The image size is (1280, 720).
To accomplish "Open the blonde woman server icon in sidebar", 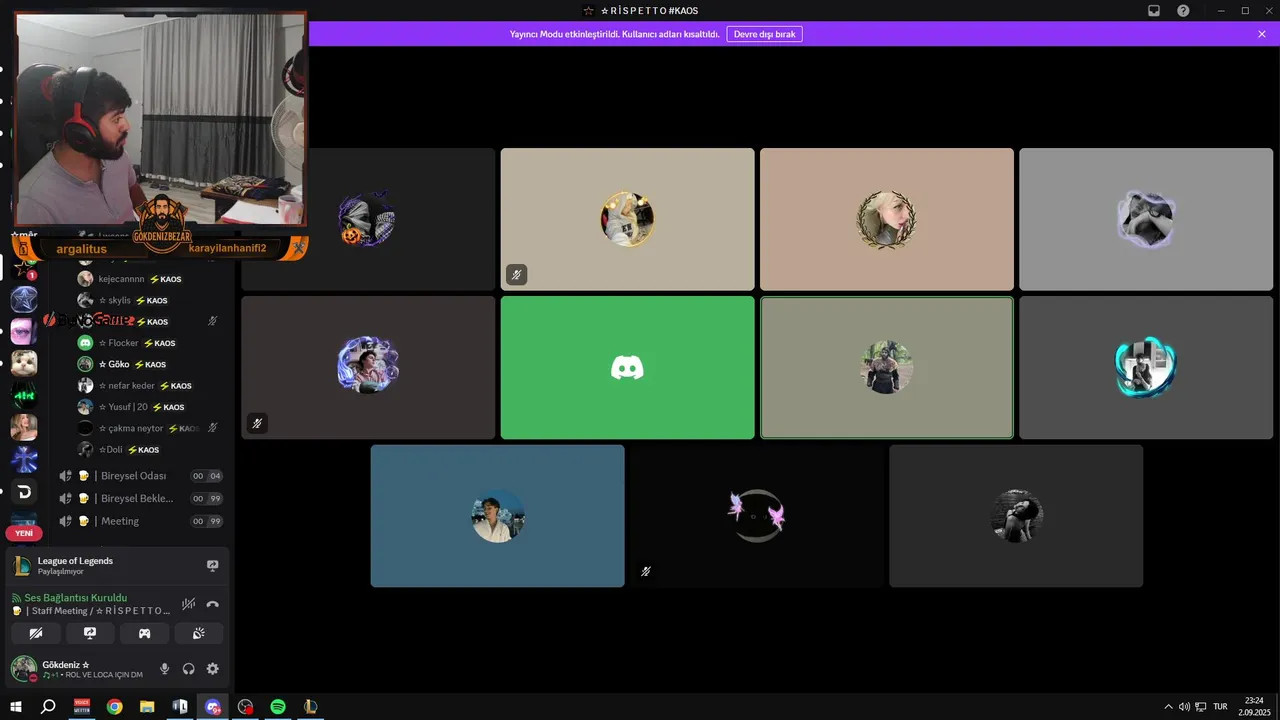I will click(24, 427).
